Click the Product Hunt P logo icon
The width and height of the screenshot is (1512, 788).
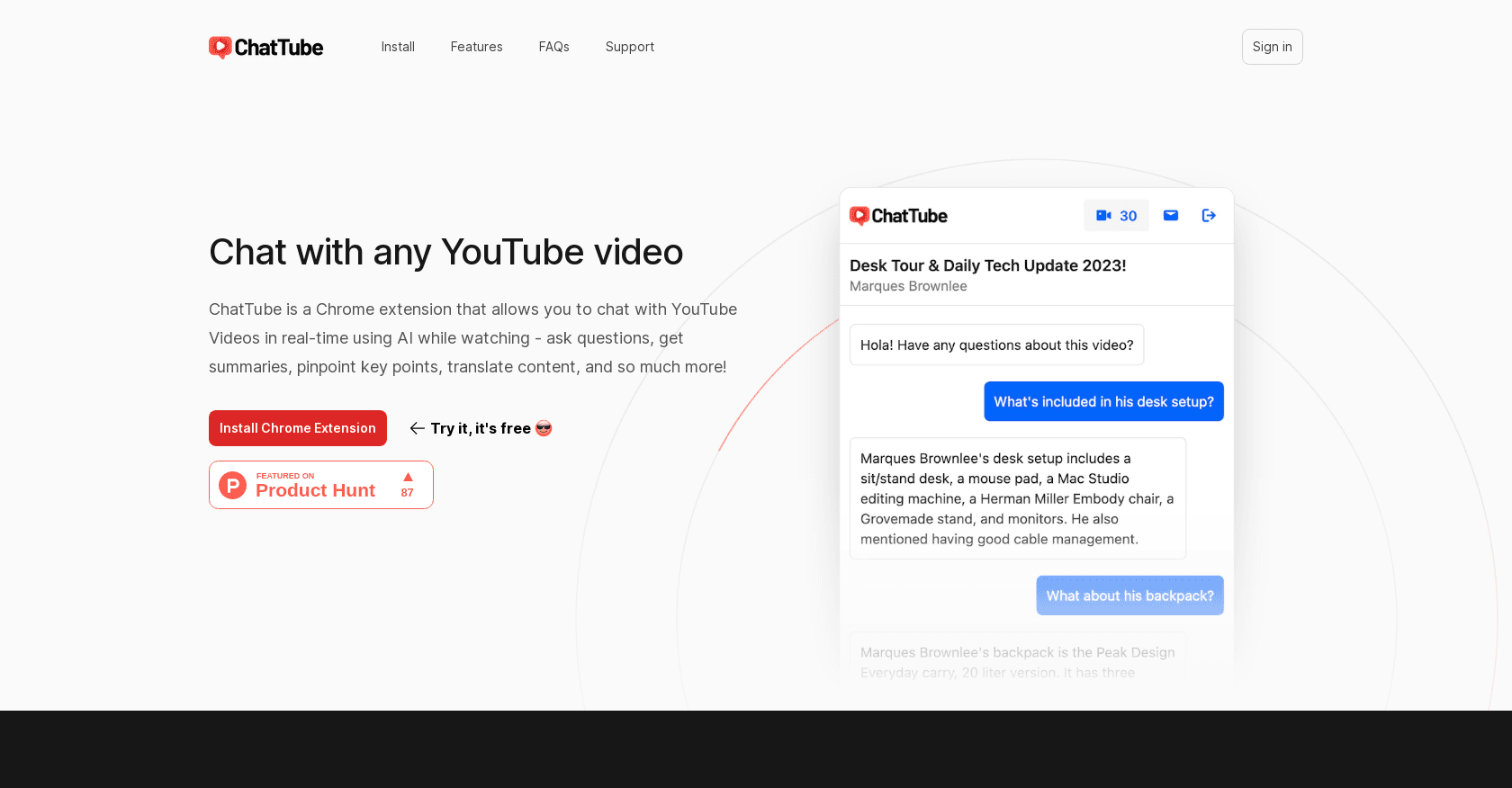(233, 485)
